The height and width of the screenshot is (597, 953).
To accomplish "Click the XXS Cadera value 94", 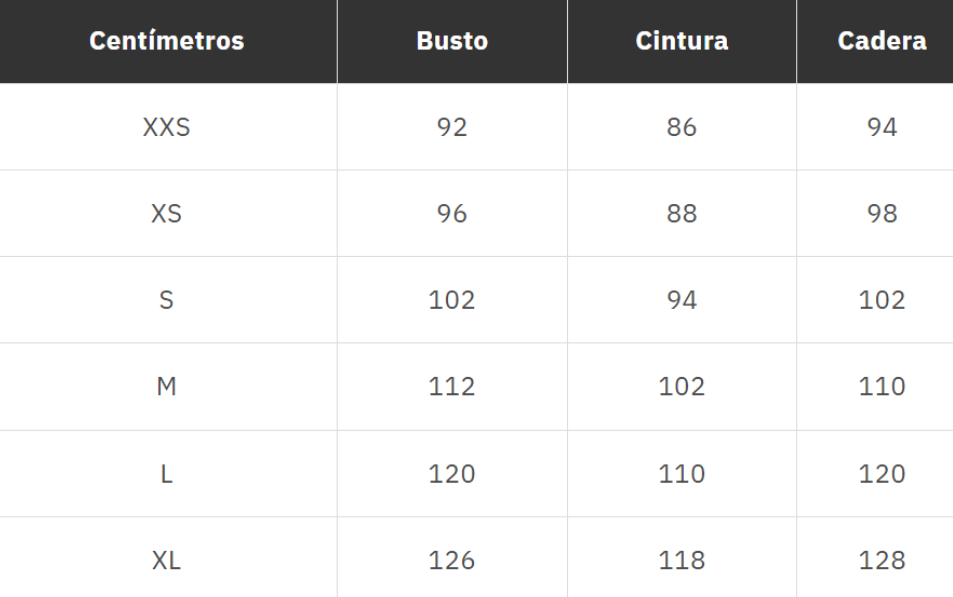I will [882, 127].
